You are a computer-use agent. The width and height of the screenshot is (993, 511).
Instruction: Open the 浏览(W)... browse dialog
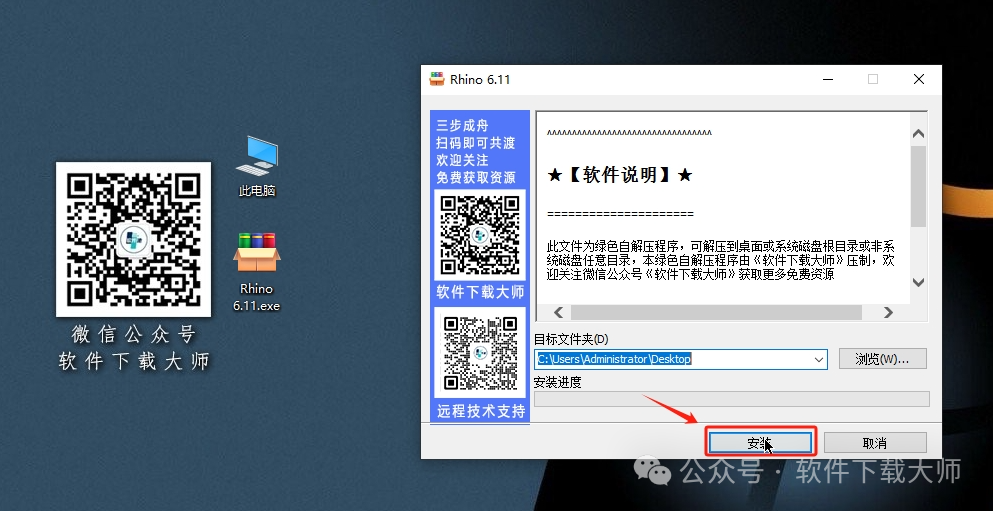point(882,359)
